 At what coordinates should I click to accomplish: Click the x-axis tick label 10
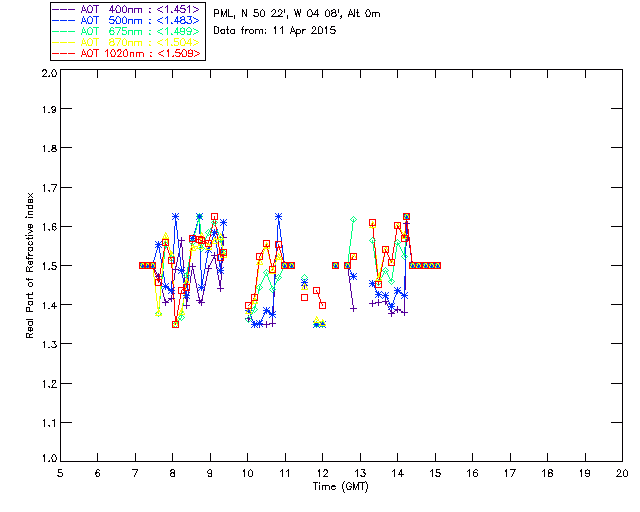[248, 473]
